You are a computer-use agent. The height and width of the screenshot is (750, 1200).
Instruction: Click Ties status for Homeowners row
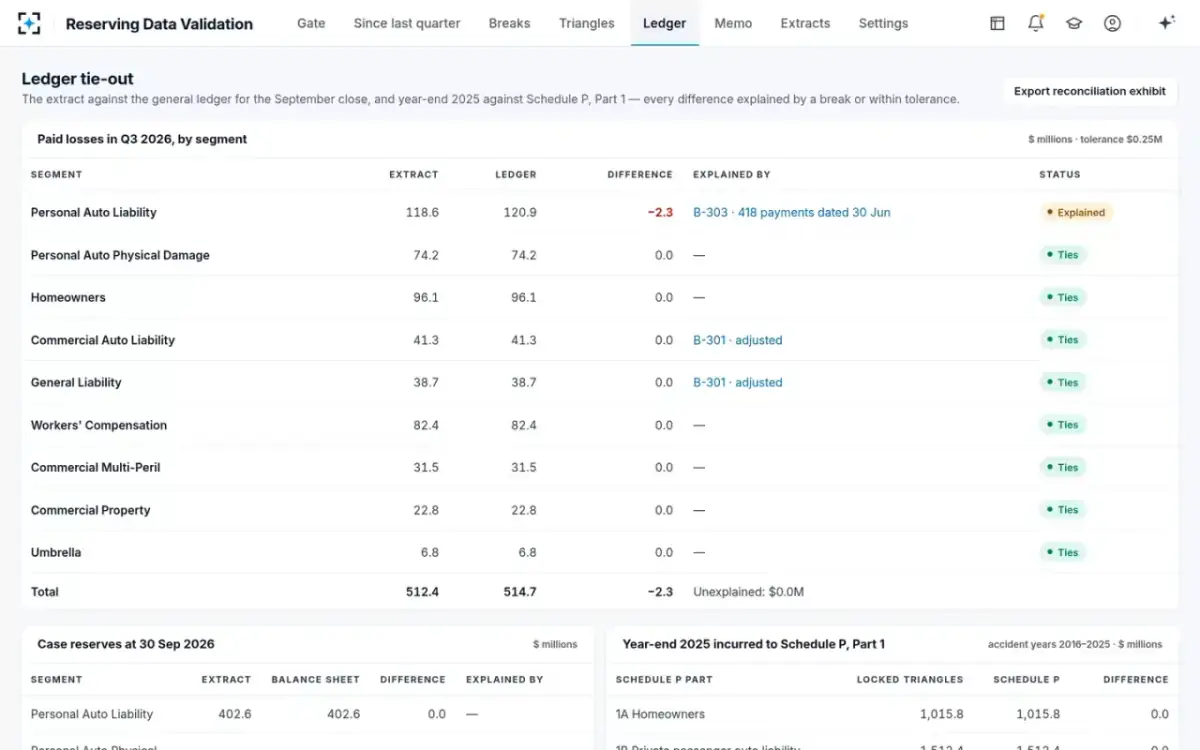[1062, 298]
